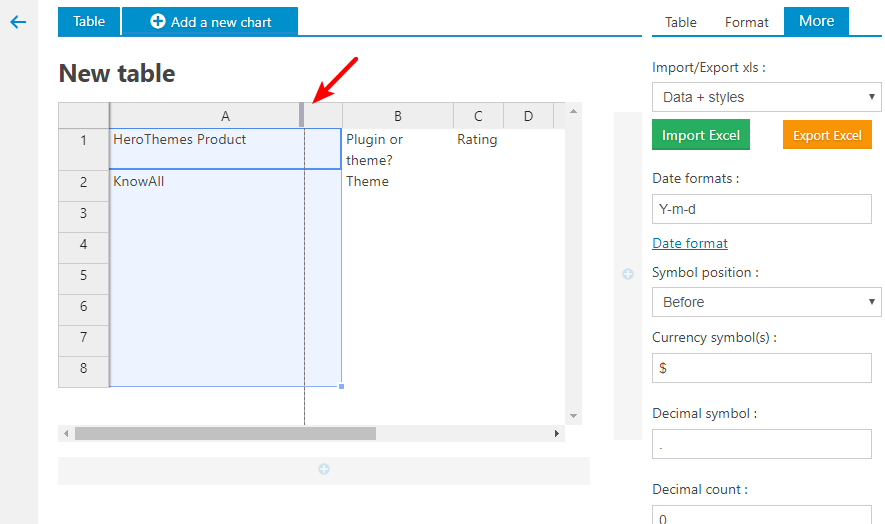
Task: Click the Currency symbol(s) input field
Action: 761,368
